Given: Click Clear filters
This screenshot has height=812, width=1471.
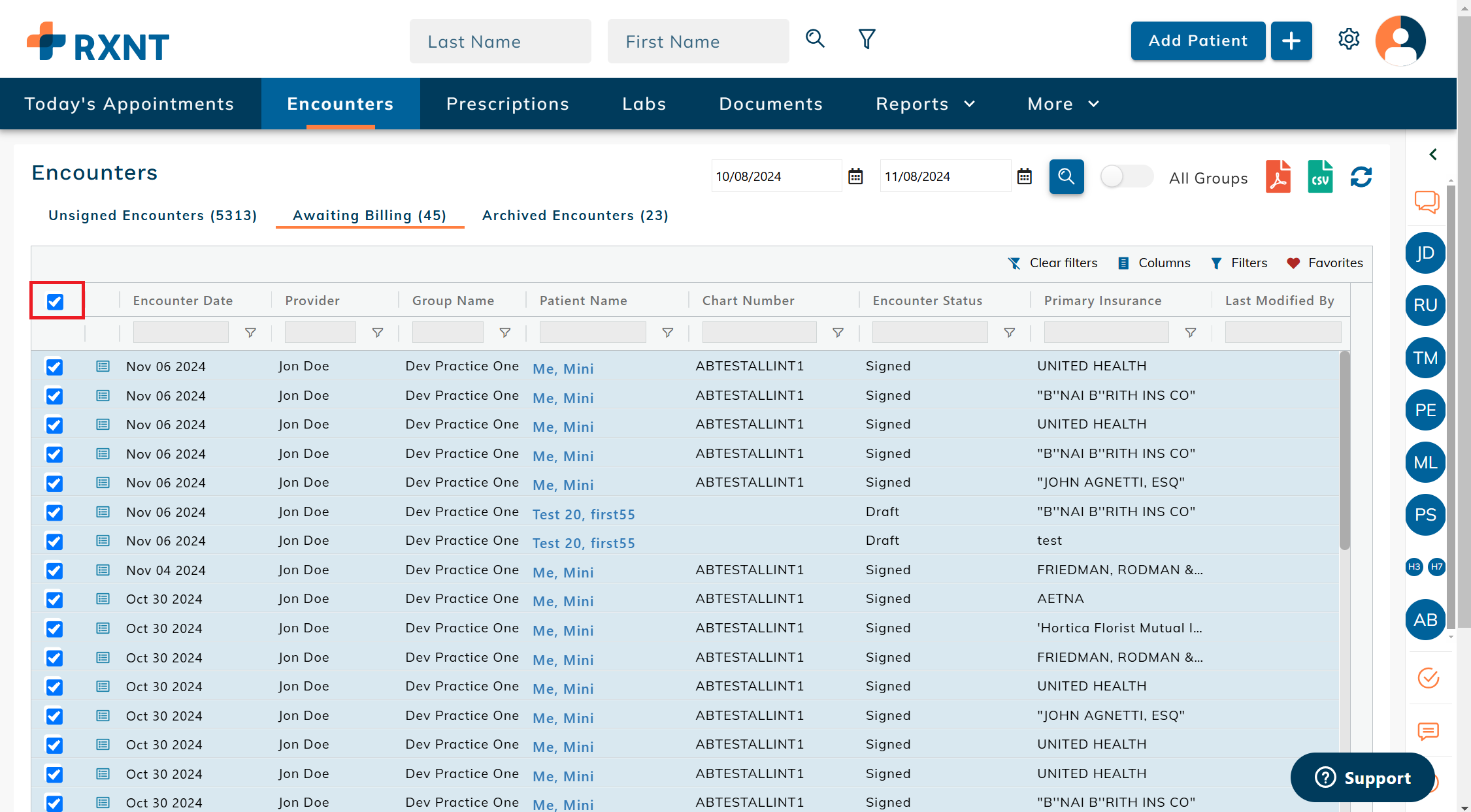Looking at the screenshot, I should pyautogui.click(x=1053, y=263).
